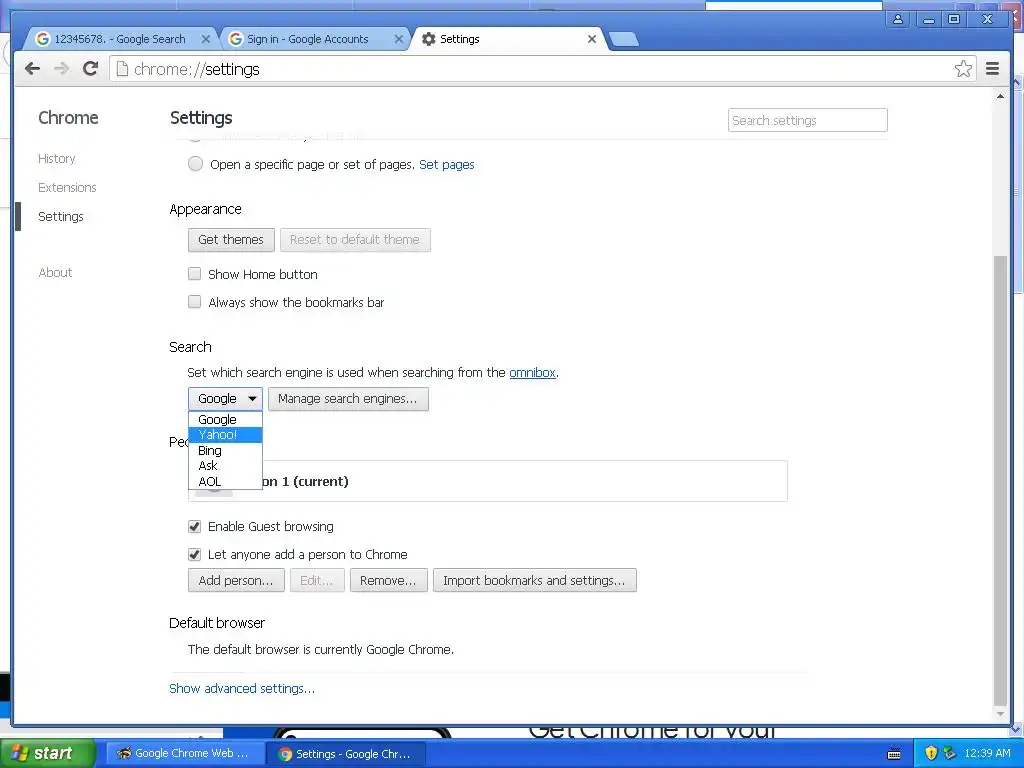Choose Ask from the search engine list

tap(225, 466)
